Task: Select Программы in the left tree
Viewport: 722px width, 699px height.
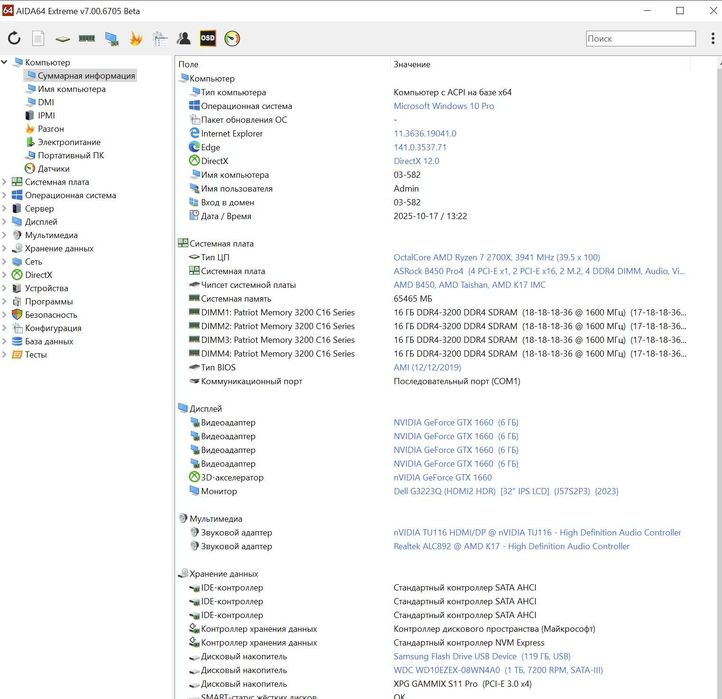Action: [x=49, y=302]
